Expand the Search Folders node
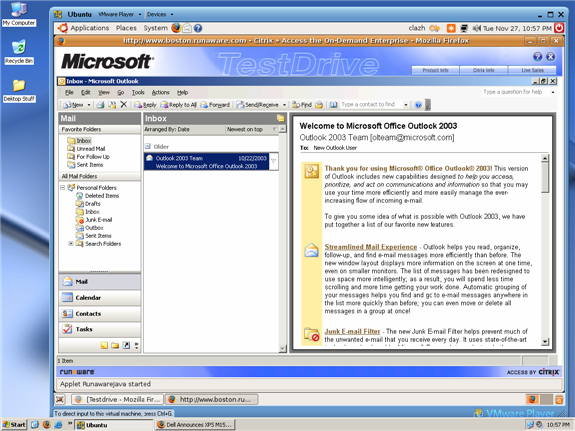Viewport: 575px width, 431px height. tap(71, 244)
